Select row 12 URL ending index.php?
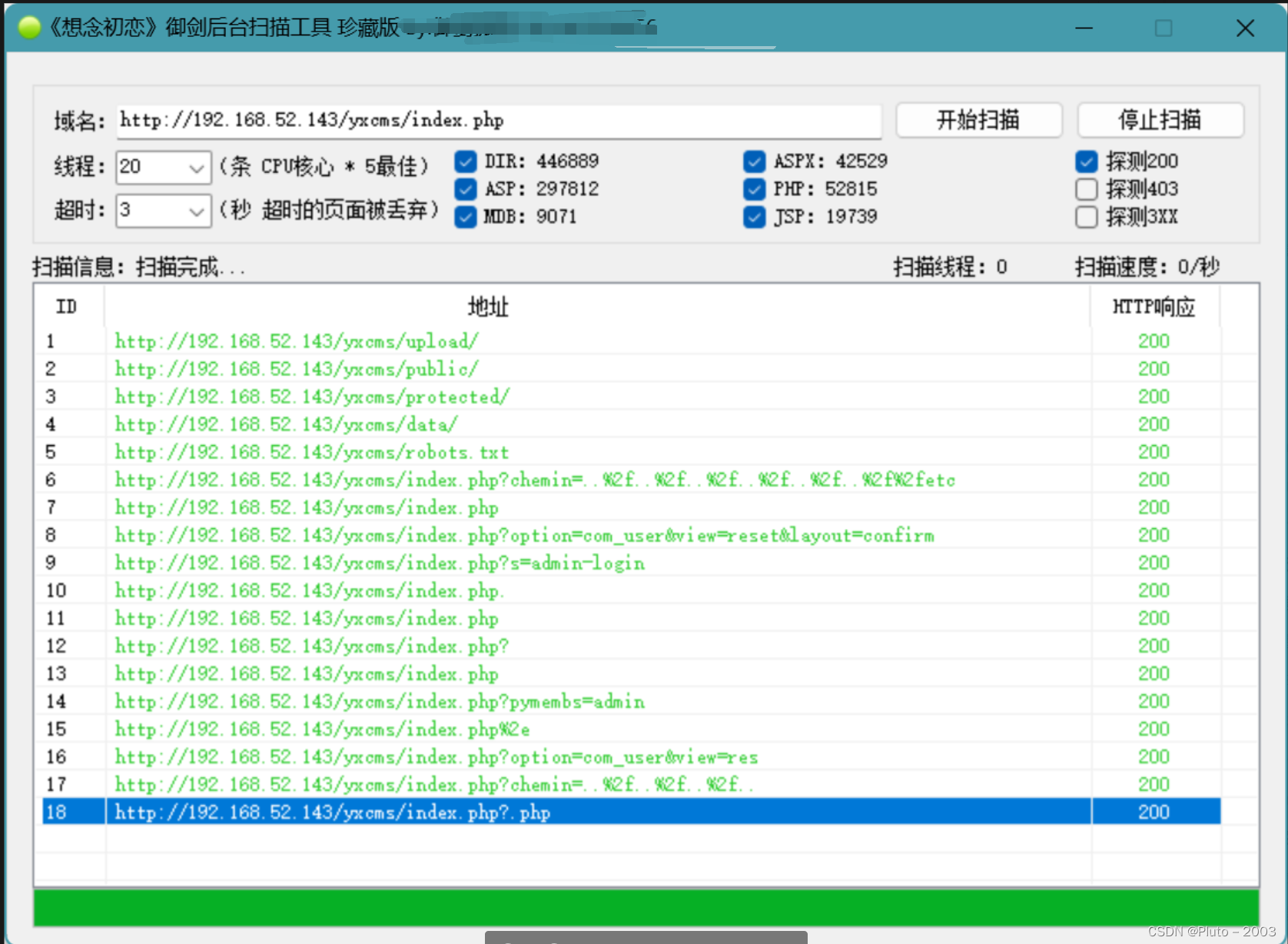 [x=631, y=646]
